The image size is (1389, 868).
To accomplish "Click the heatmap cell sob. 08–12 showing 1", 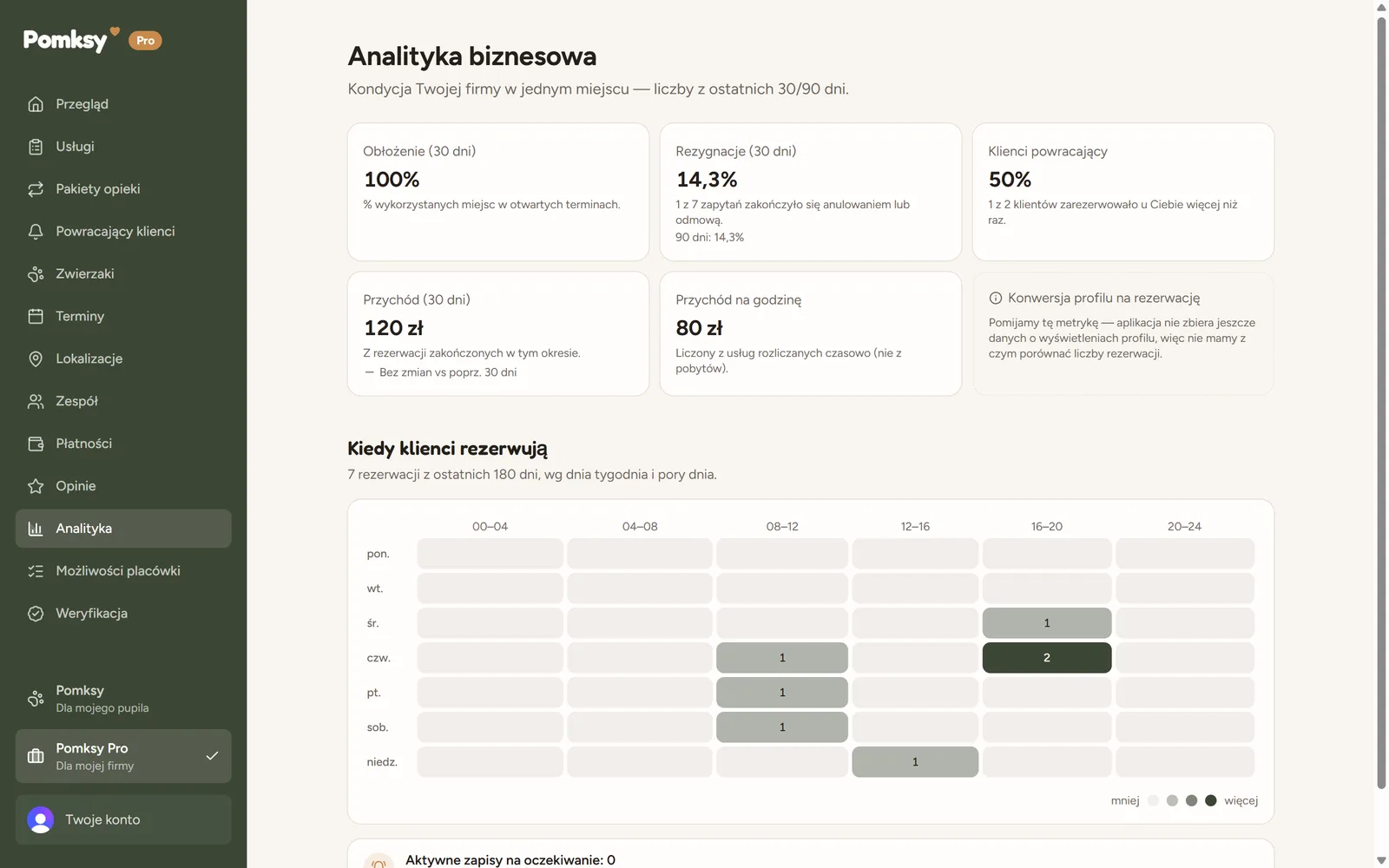I will click(782, 727).
